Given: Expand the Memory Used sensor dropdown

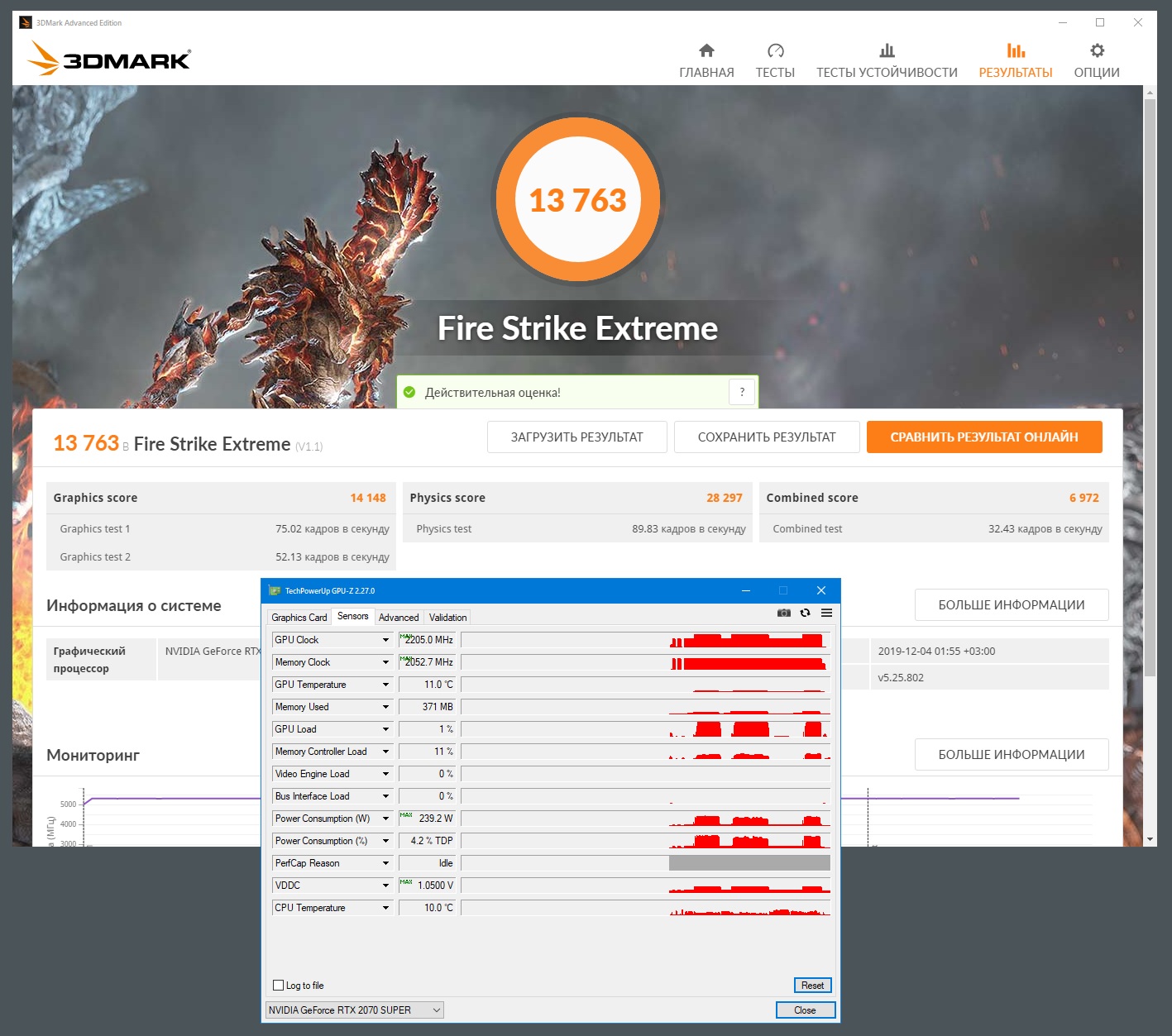Looking at the screenshot, I should [385, 707].
